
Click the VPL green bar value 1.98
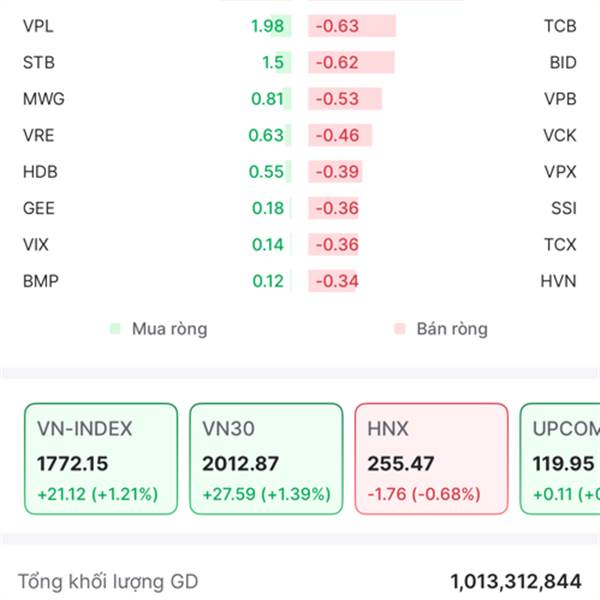[x=268, y=26]
